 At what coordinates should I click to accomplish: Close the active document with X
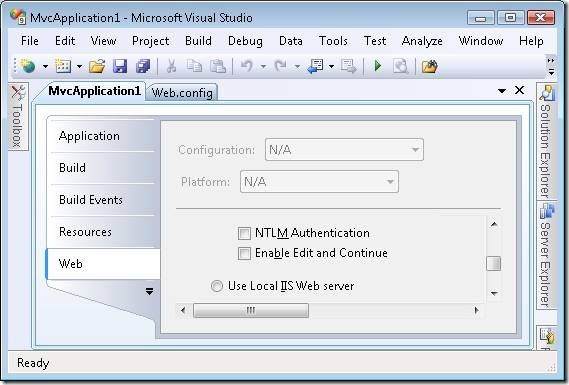520,90
